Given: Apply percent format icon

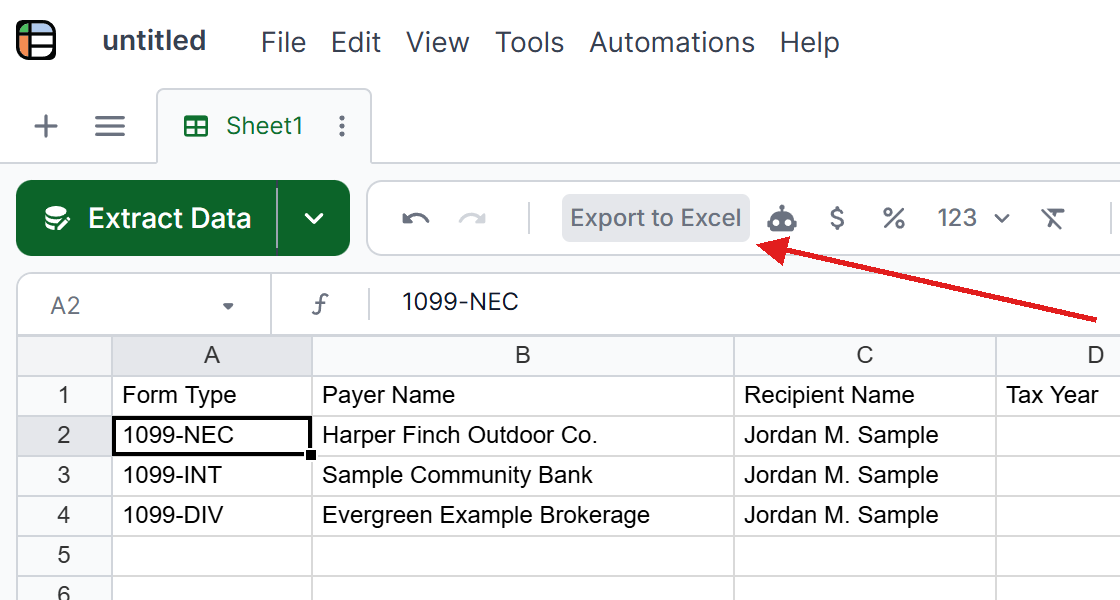Looking at the screenshot, I should pos(894,218).
